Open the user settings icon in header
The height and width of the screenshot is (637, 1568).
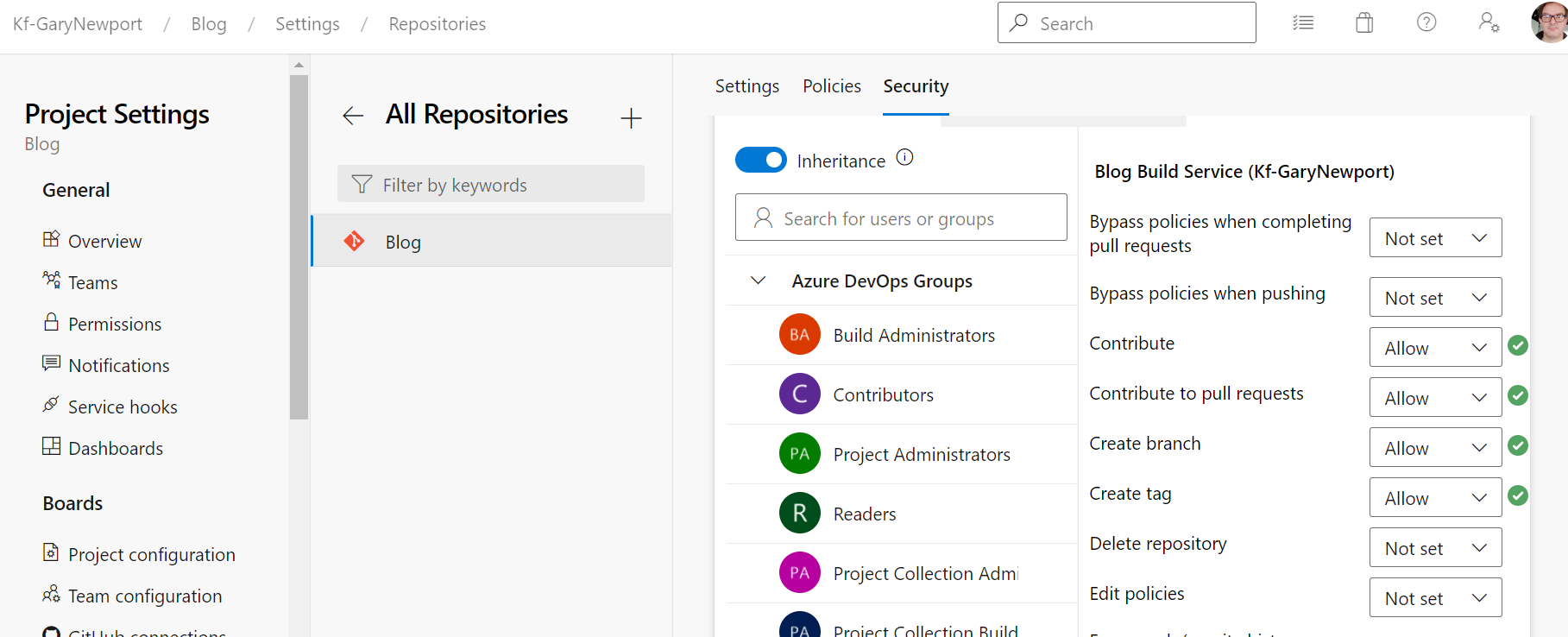click(x=1489, y=23)
